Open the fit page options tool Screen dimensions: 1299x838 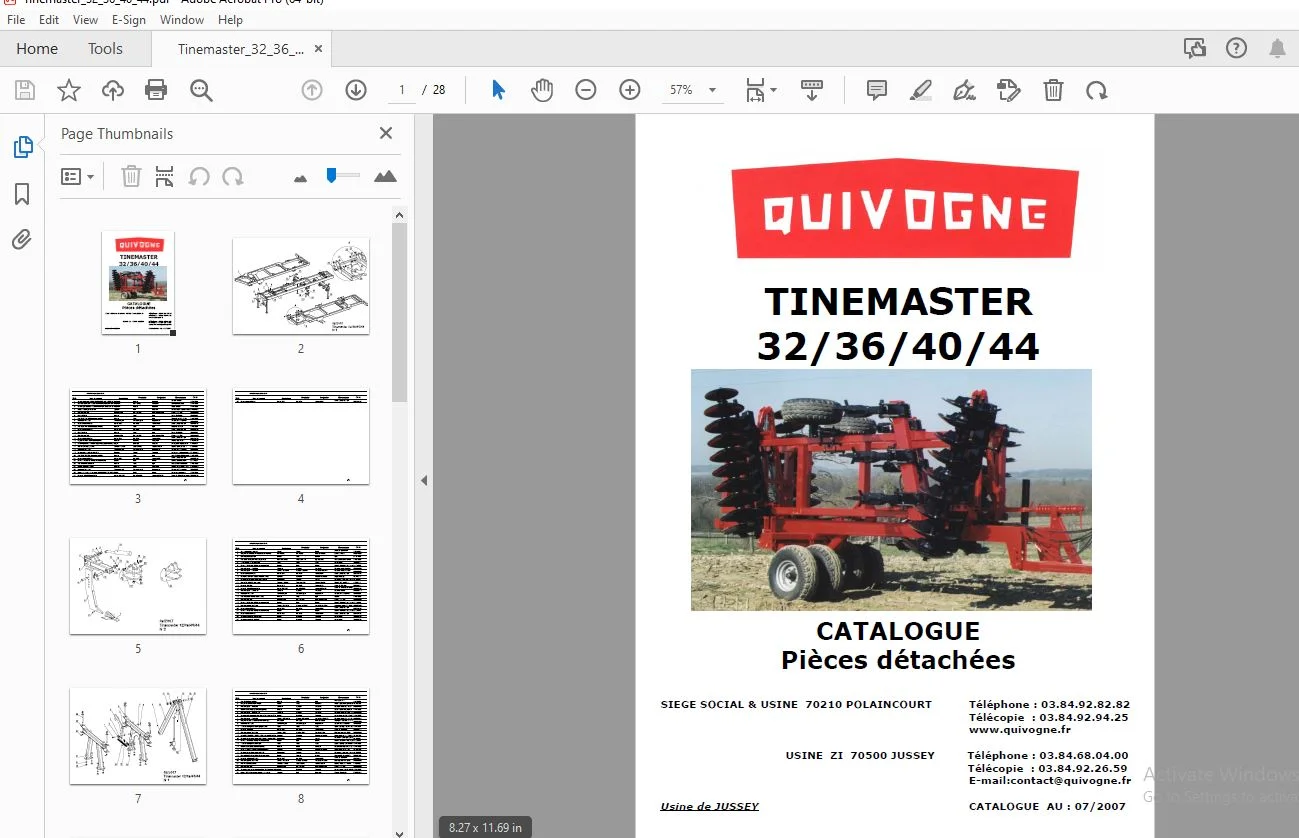[x=760, y=91]
